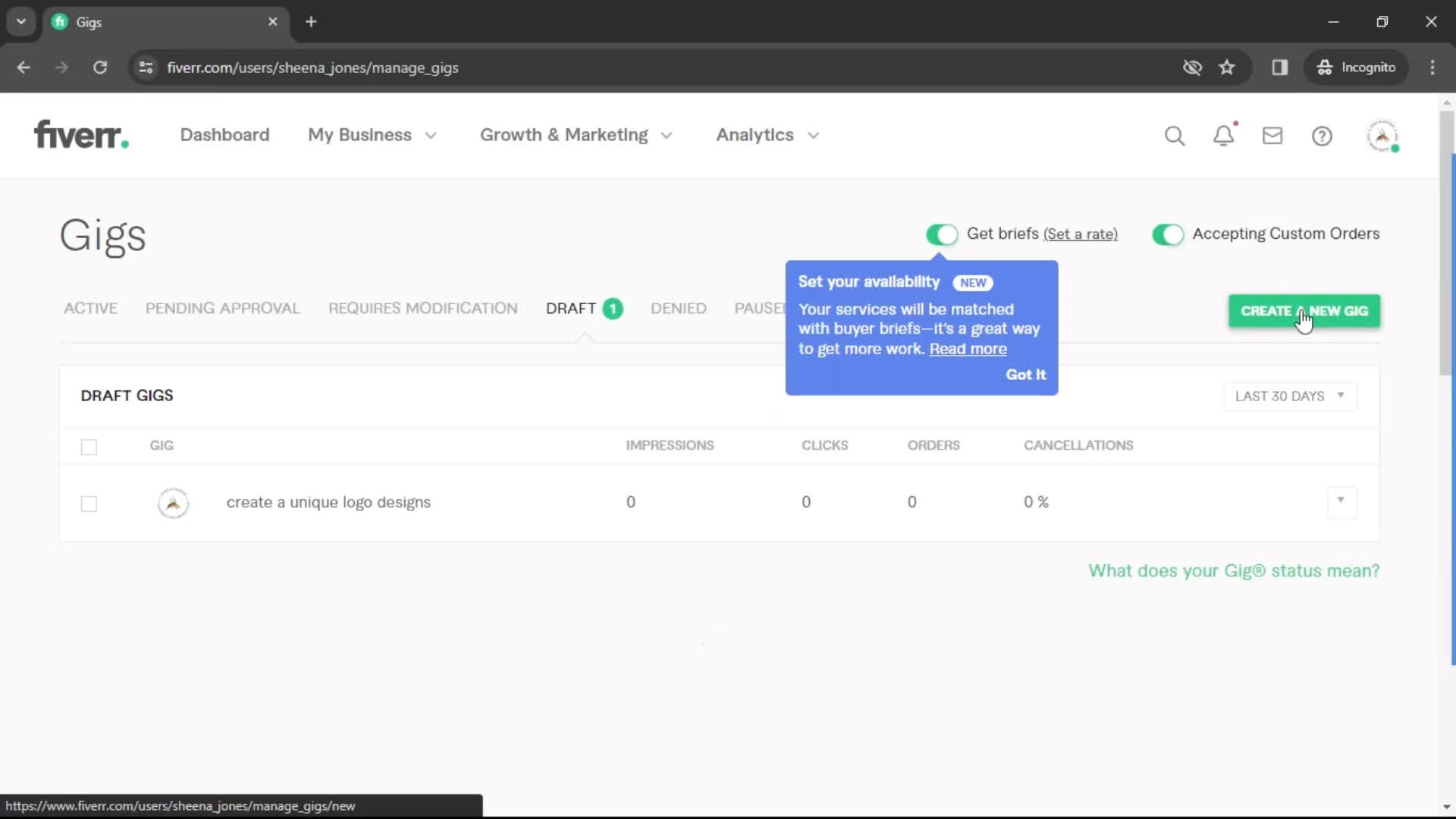Screen dimensions: 1456x819
Task: Expand the Analytics menu
Action: point(767,135)
